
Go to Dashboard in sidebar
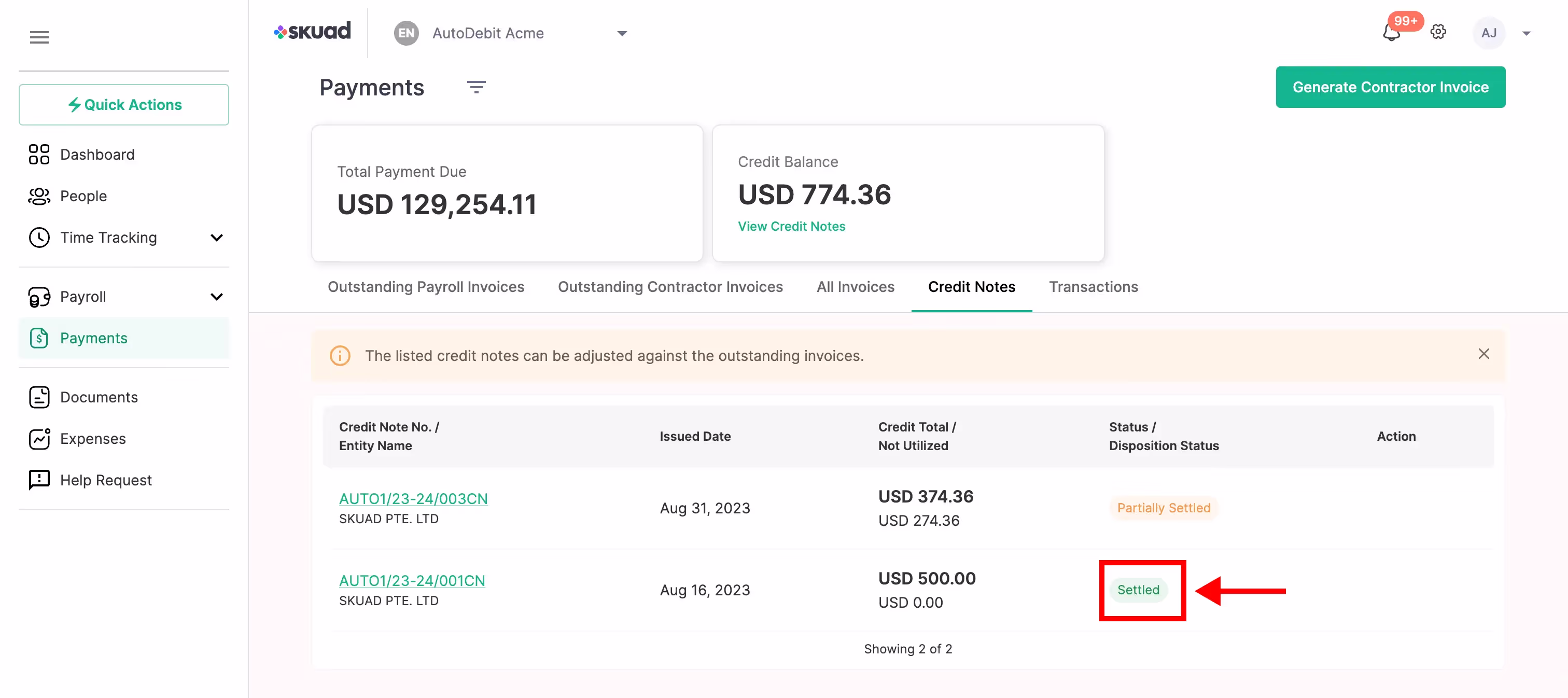tap(97, 155)
